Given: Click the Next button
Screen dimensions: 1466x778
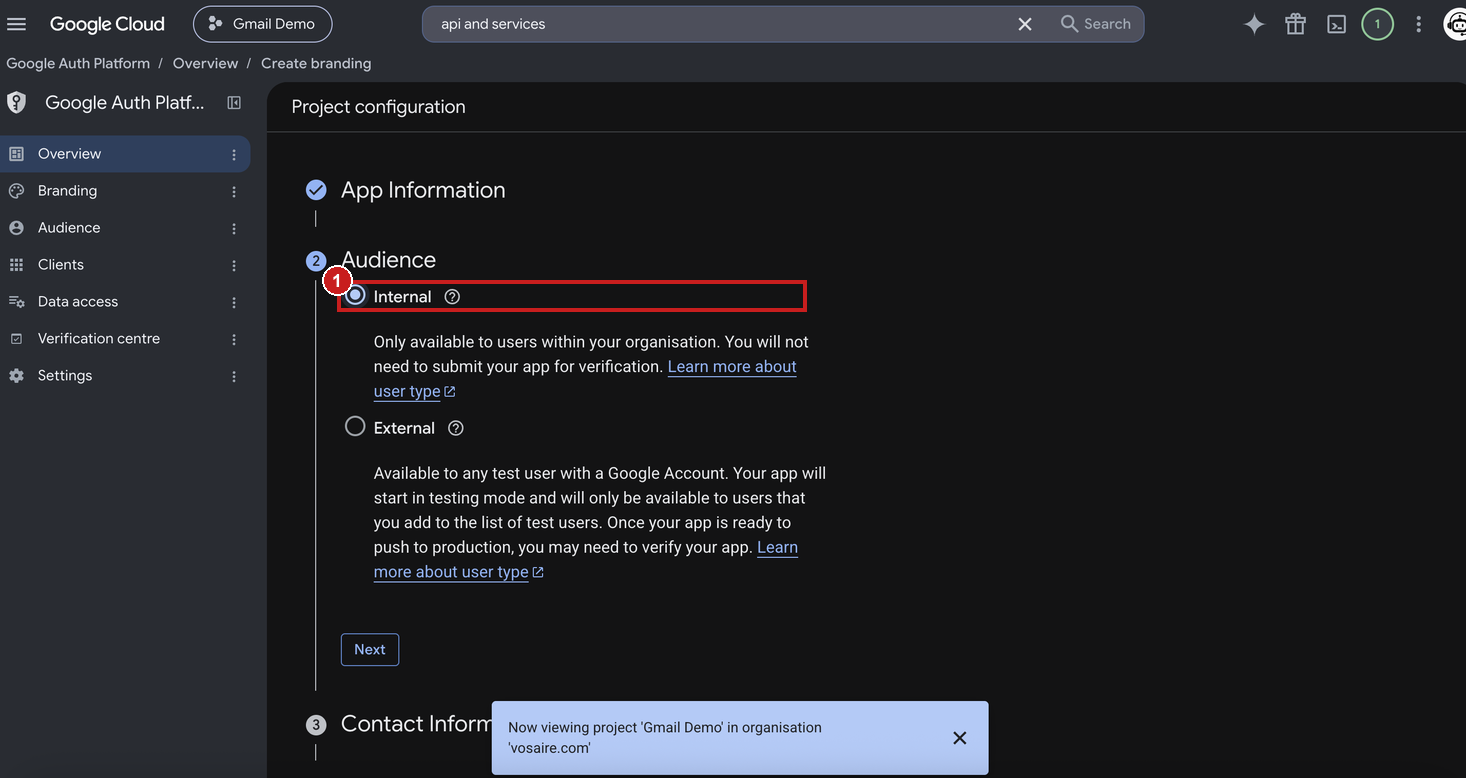Looking at the screenshot, I should [370, 649].
